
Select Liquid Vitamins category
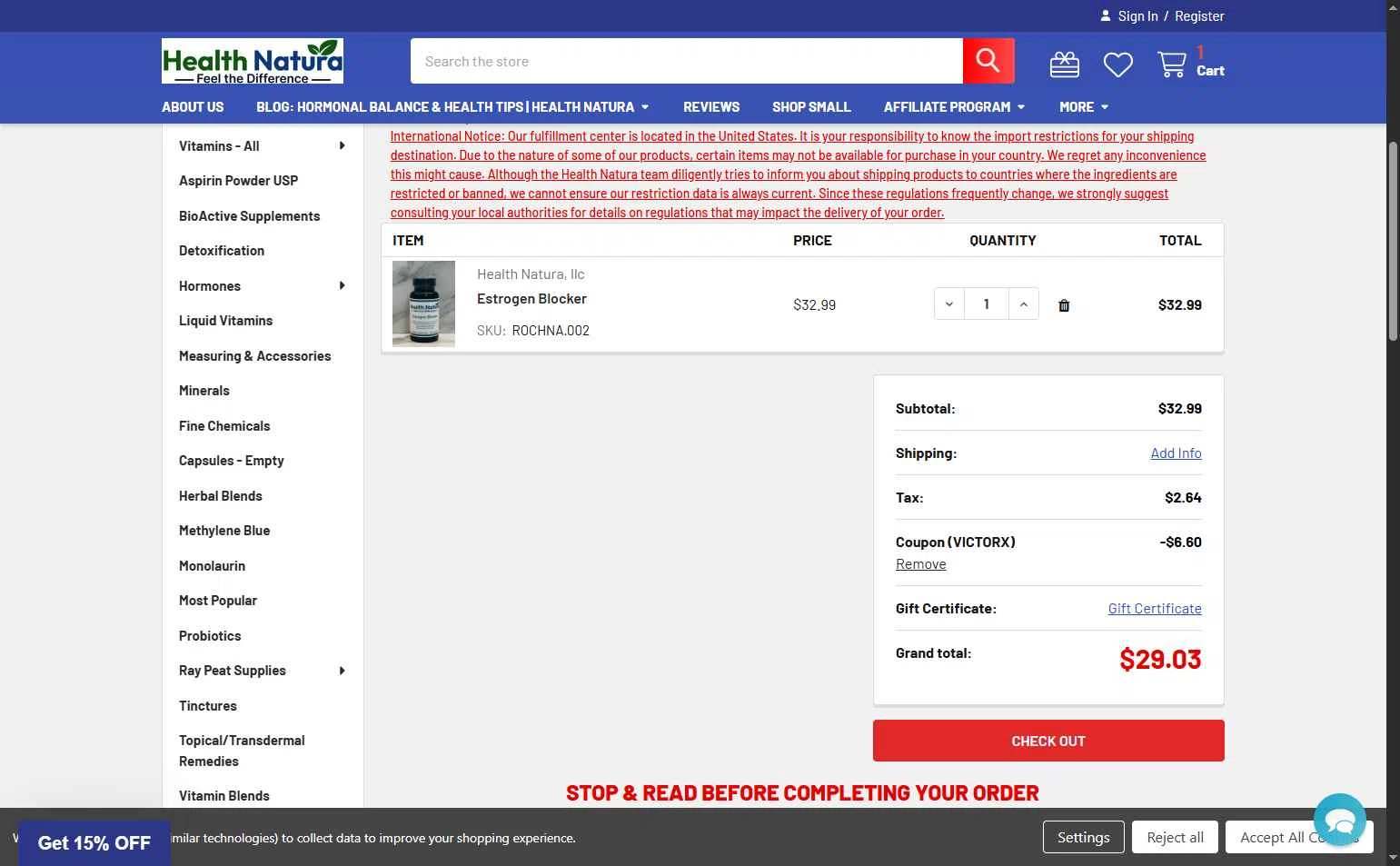click(x=225, y=320)
